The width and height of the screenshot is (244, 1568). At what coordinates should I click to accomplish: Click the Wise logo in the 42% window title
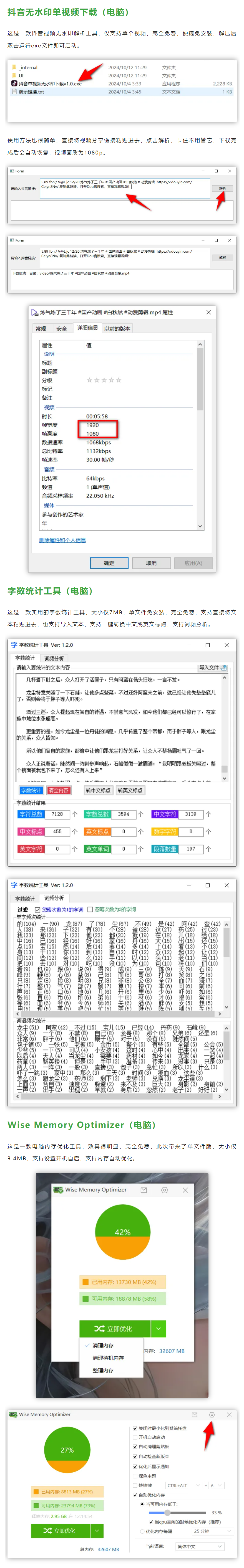pos(58,1189)
